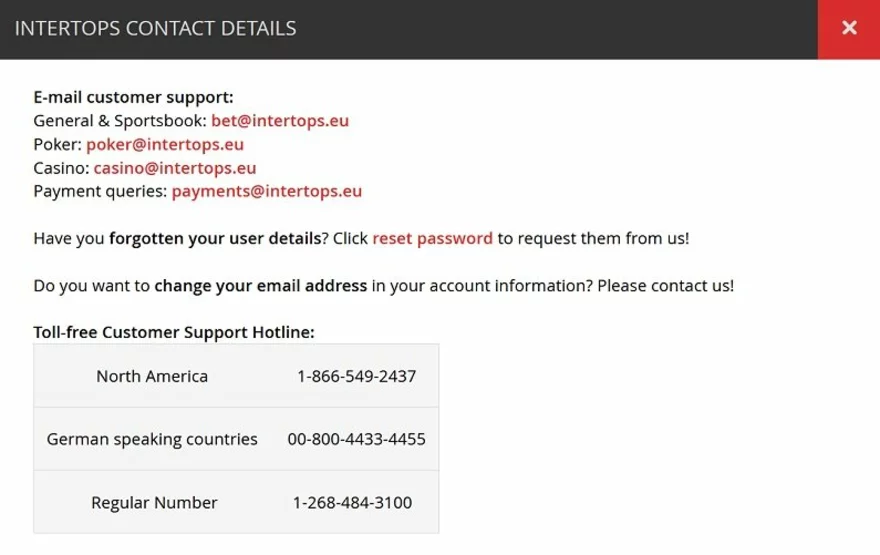Click the regular number 1-268-484-3100
The width and height of the screenshot is (880, 555).
[352, 502]
